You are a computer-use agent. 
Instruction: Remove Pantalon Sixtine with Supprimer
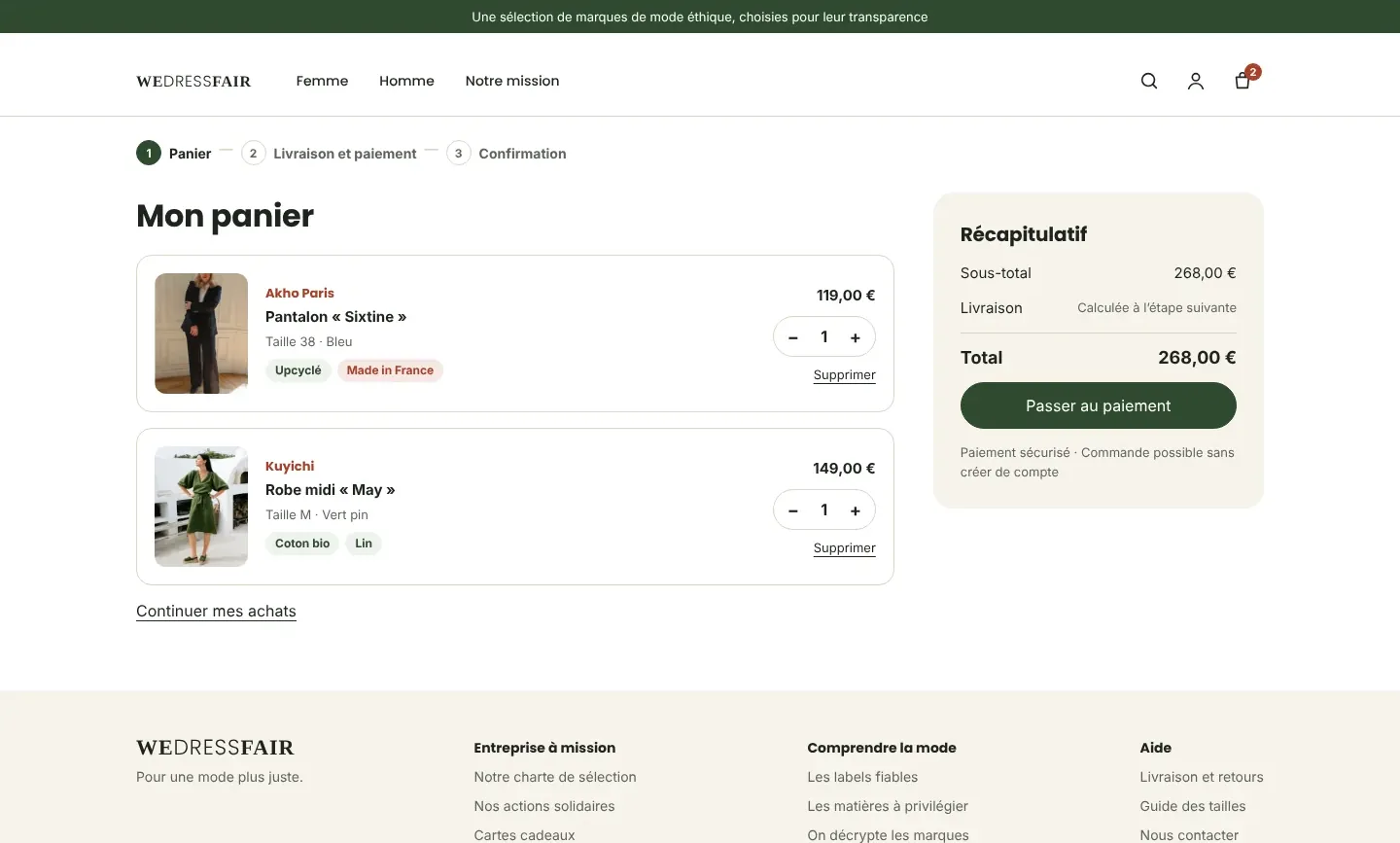[x=845, y=375]
